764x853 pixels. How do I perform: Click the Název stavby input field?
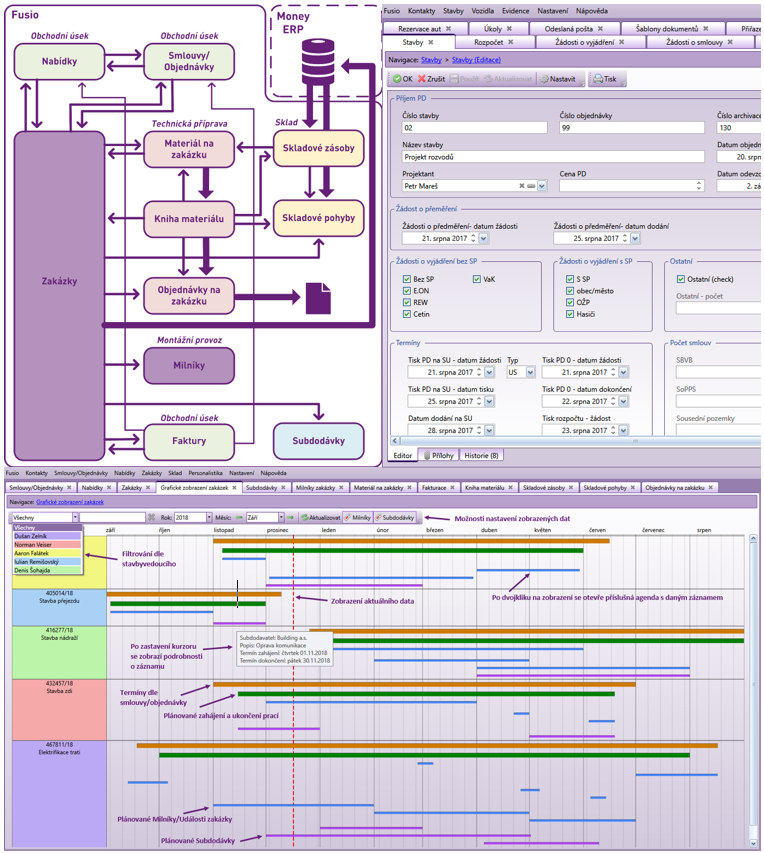475,157
